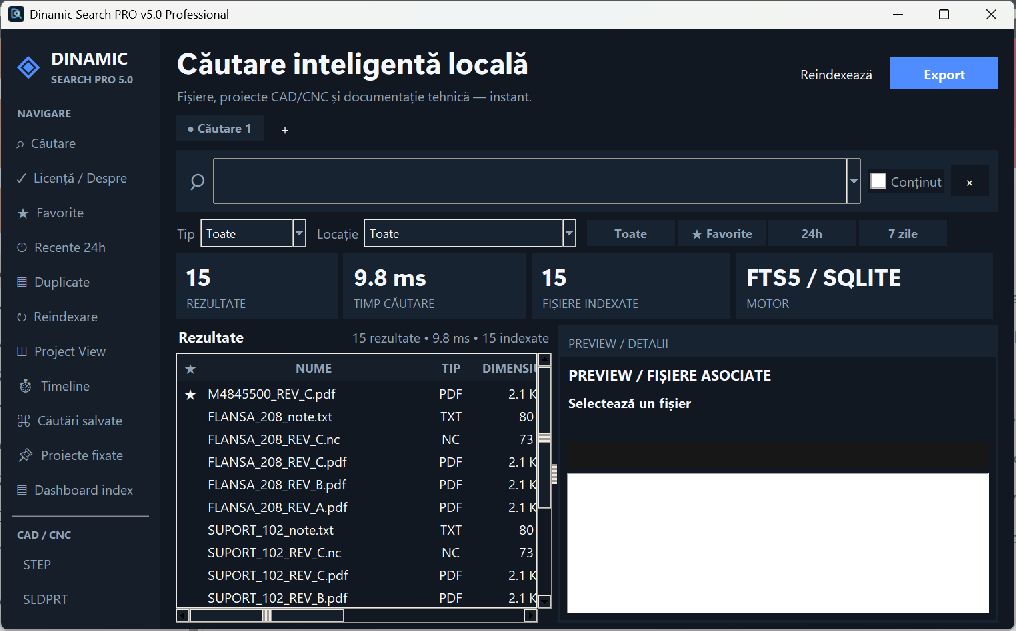The width and height of the screenshot is (1016, 631).
Task: Click the ★ Favorite quick filter button
Action: click(x=722, y=234)
